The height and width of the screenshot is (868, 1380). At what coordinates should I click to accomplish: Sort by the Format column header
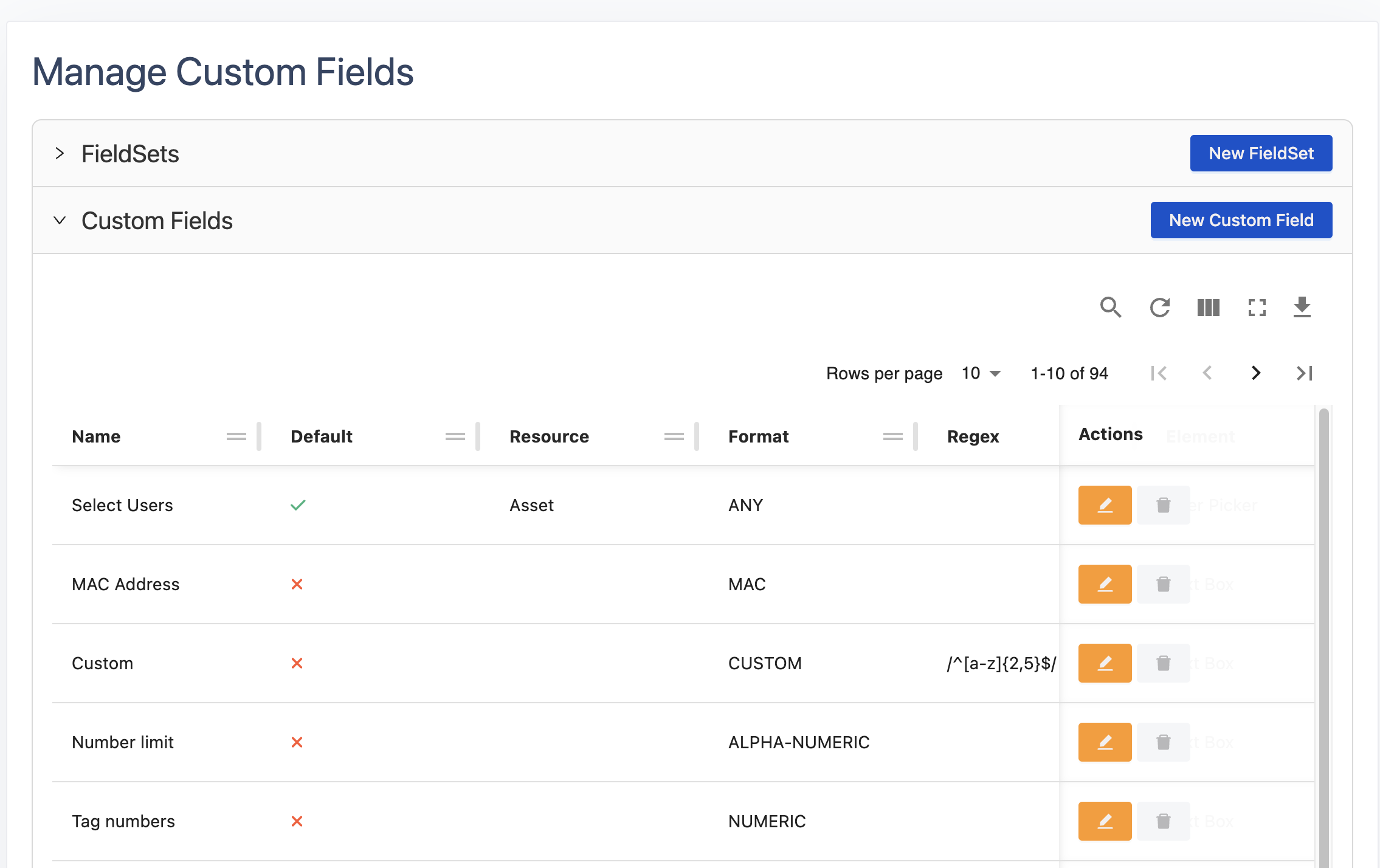click(758, 436)
